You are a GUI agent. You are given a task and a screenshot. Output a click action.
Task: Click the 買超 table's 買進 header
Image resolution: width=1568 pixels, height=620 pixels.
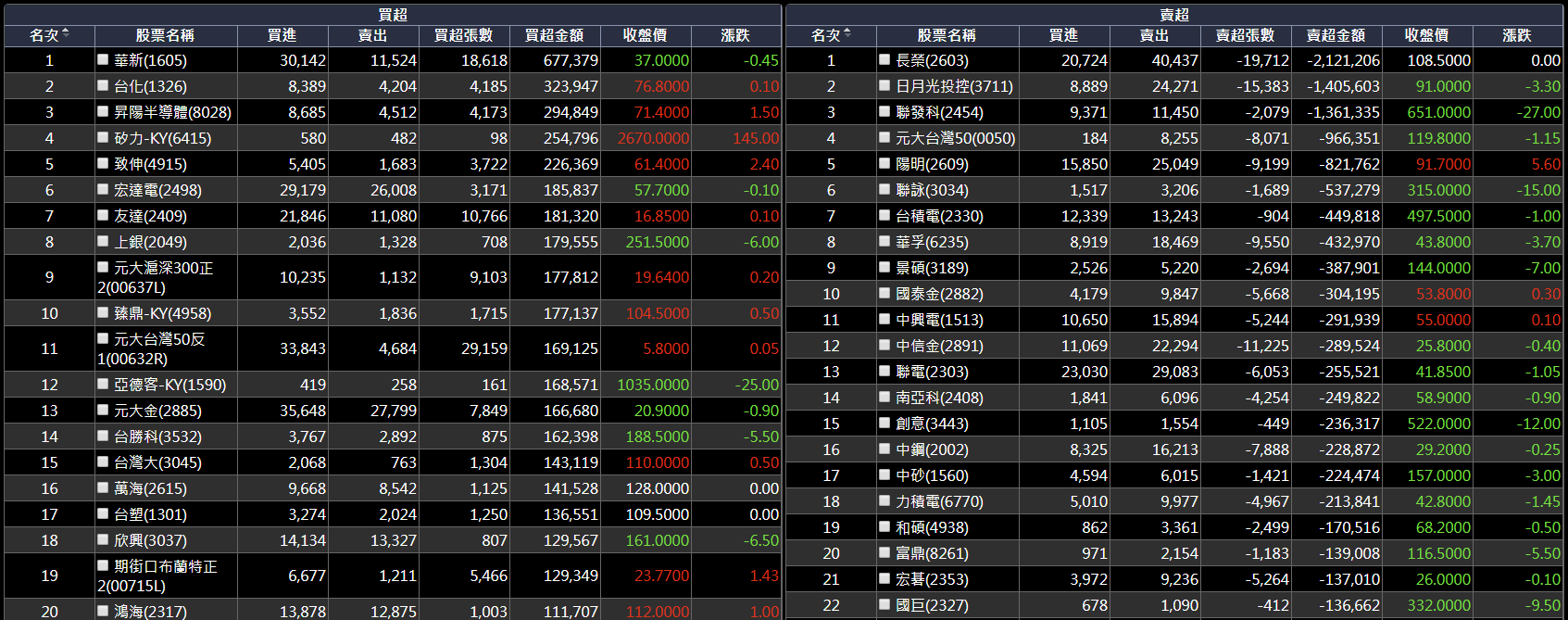point(282,35)
